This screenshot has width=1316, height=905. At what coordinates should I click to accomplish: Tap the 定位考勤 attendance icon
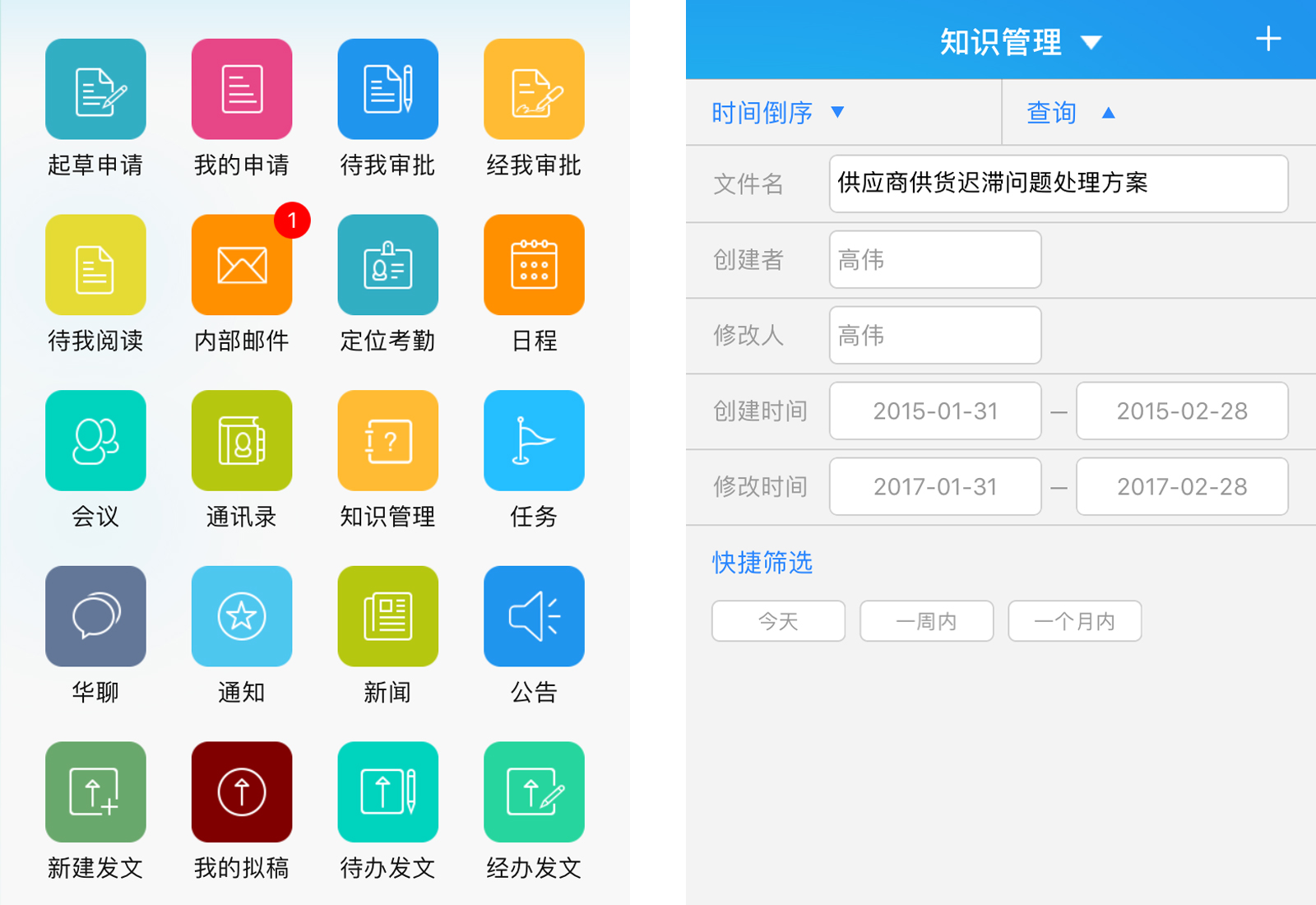coord(387,265)
